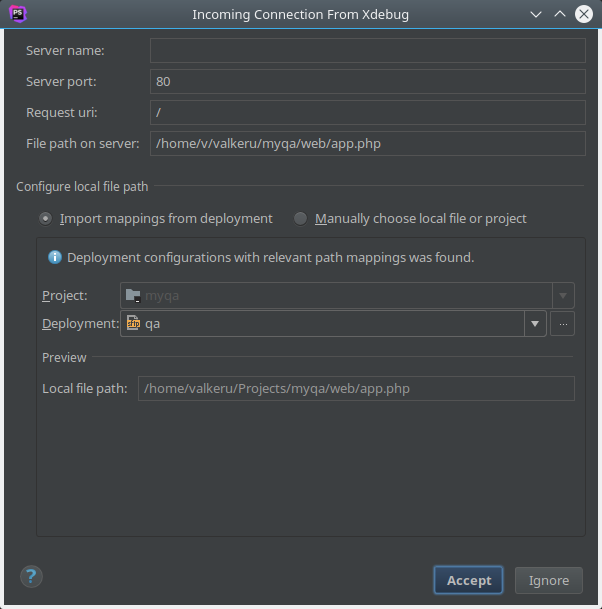
Task: Click the Server name input field
Action: pos(367,51)
